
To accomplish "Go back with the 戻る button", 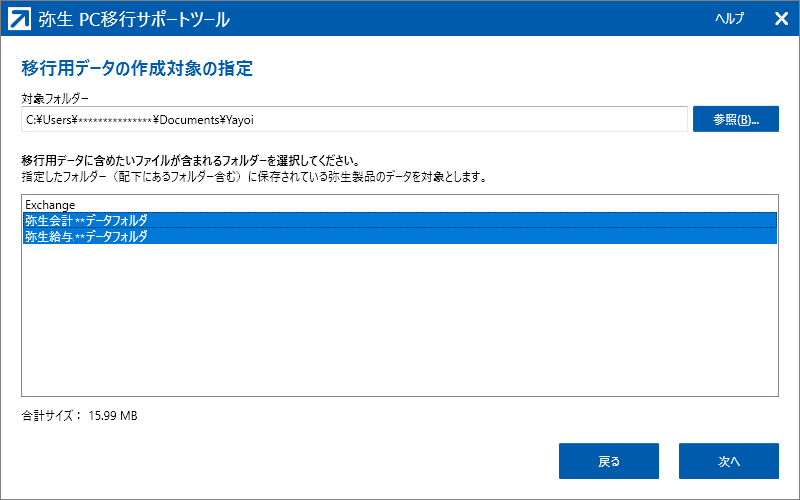I will [x=608, y=461].
